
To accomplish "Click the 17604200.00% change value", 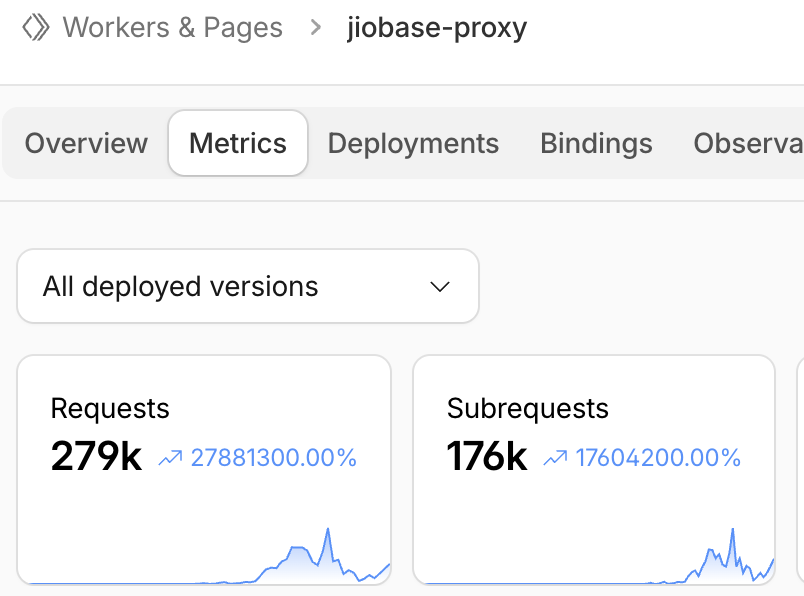I will pyautogui.click(x=658, y=458).
